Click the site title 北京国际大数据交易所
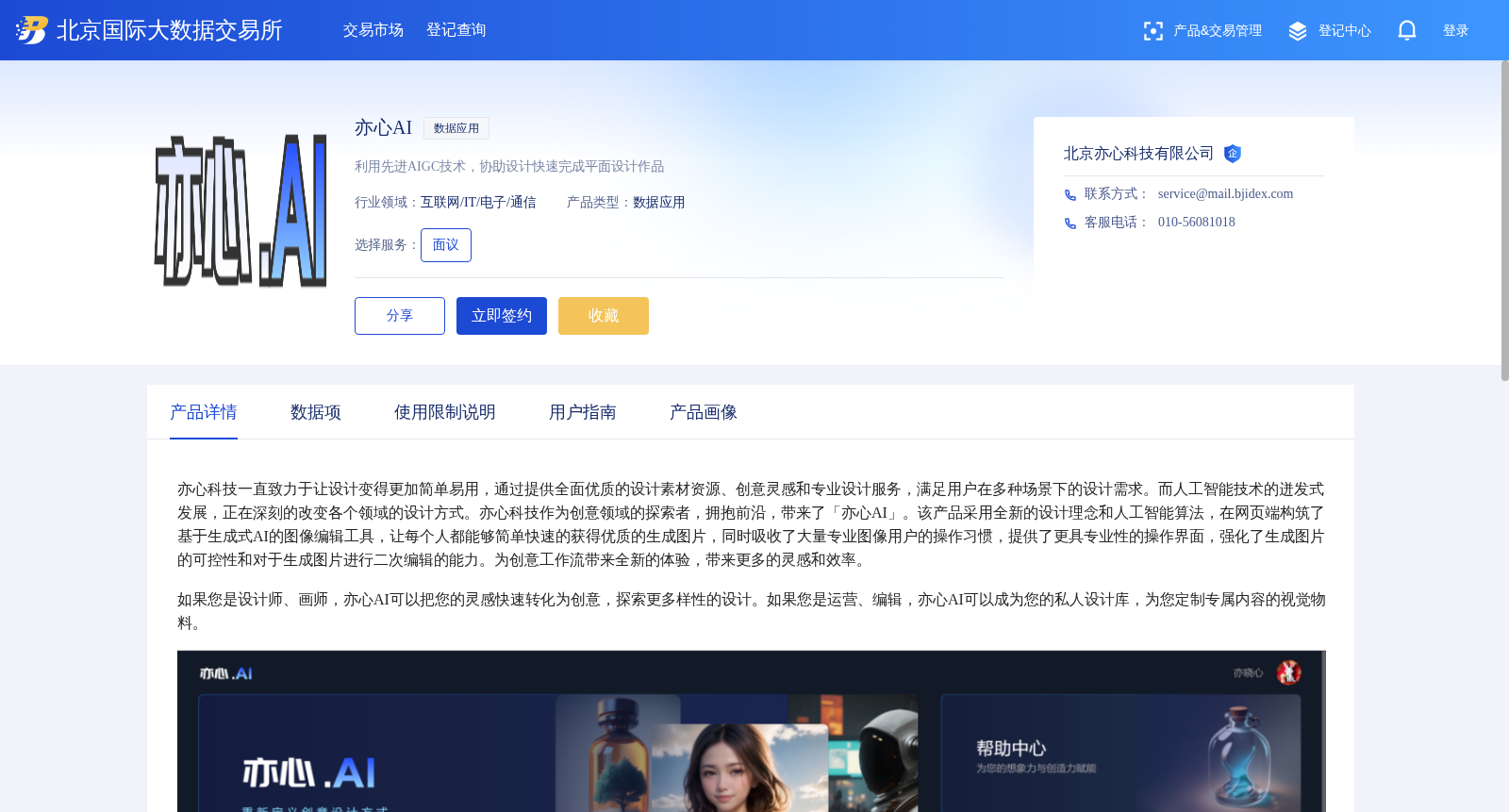This screenshot has height=812, width=1509. click(x=170, y=30)
